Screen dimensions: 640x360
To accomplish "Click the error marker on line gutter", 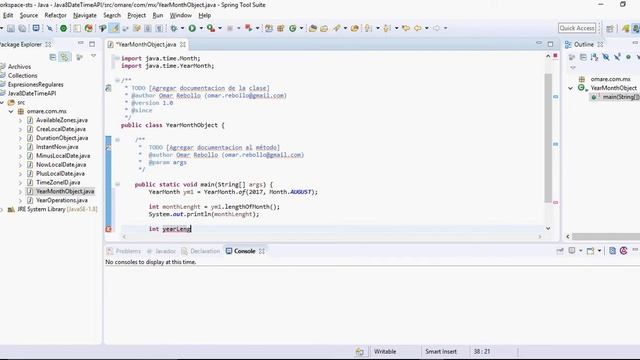I will [x=108, y=229].
